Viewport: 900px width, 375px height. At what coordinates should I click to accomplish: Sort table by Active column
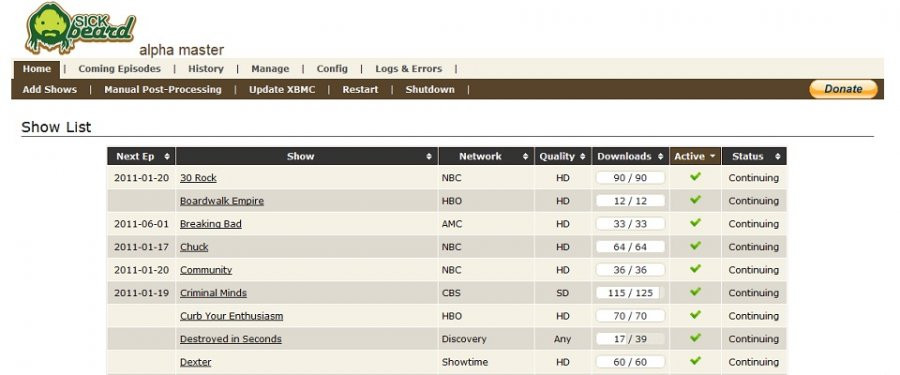point(695,156)
